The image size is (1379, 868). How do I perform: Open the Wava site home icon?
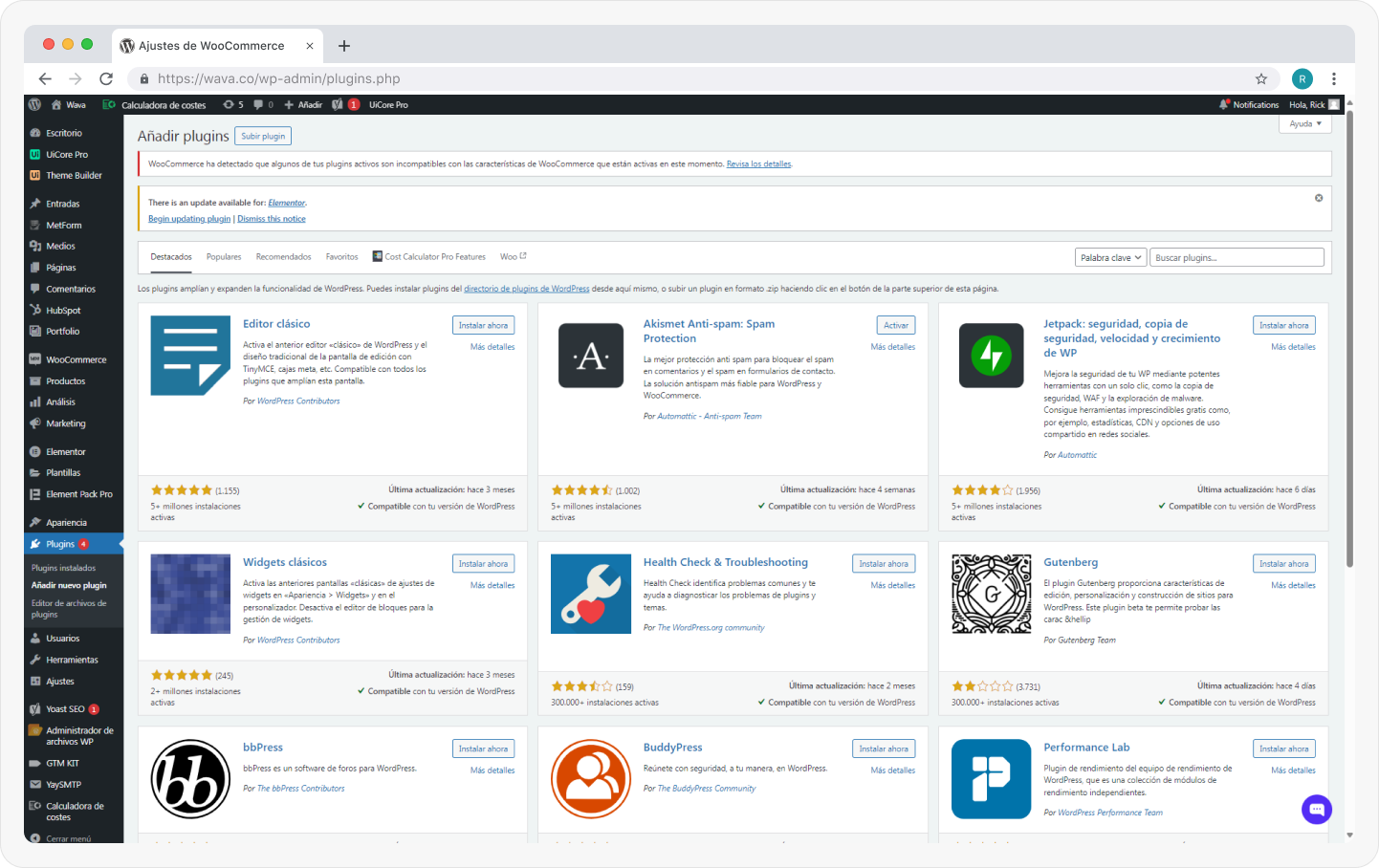(x=56, y=104)
